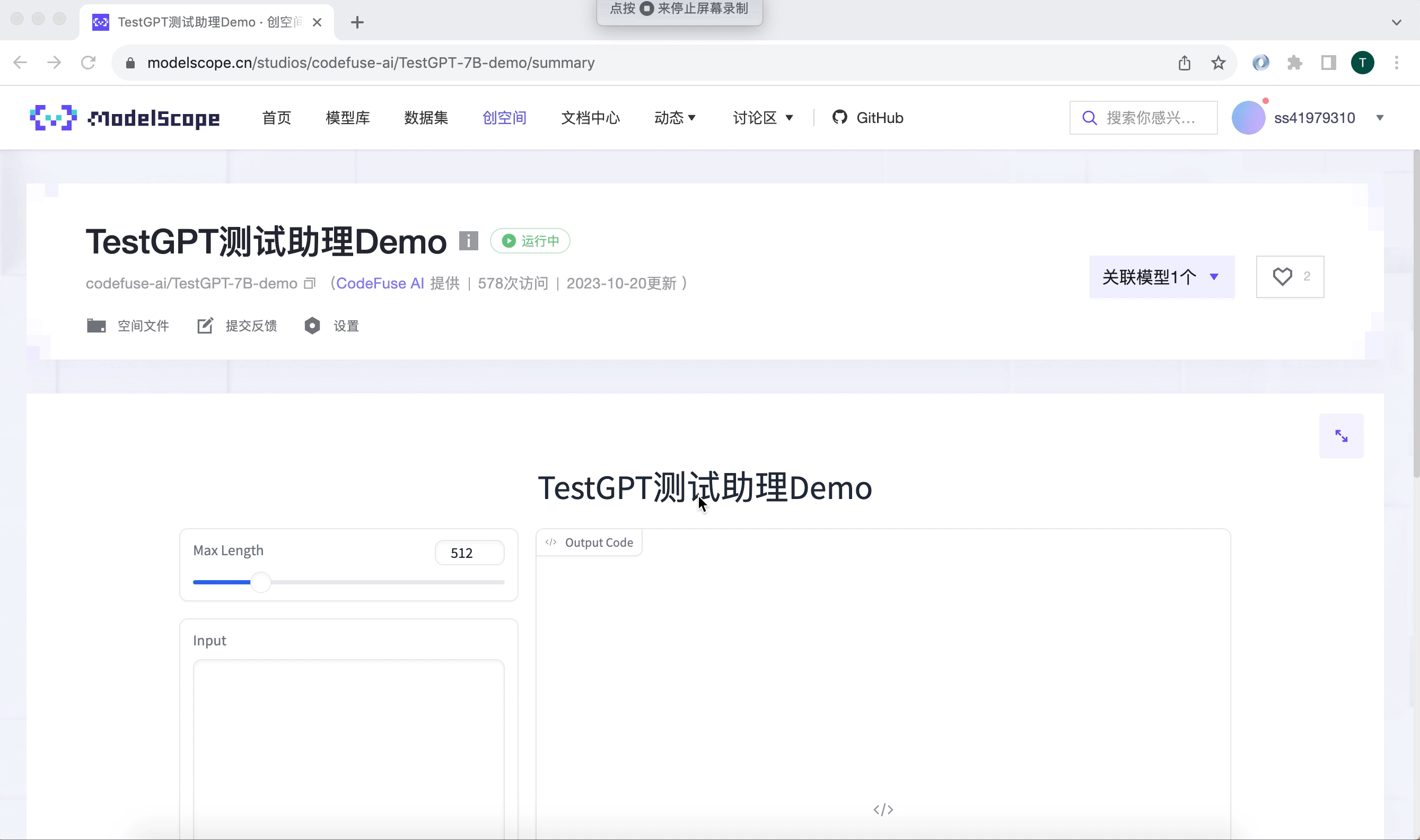Open GitHub via the GitHub icon
This screenshot has width=1420, height=840.
840,117
